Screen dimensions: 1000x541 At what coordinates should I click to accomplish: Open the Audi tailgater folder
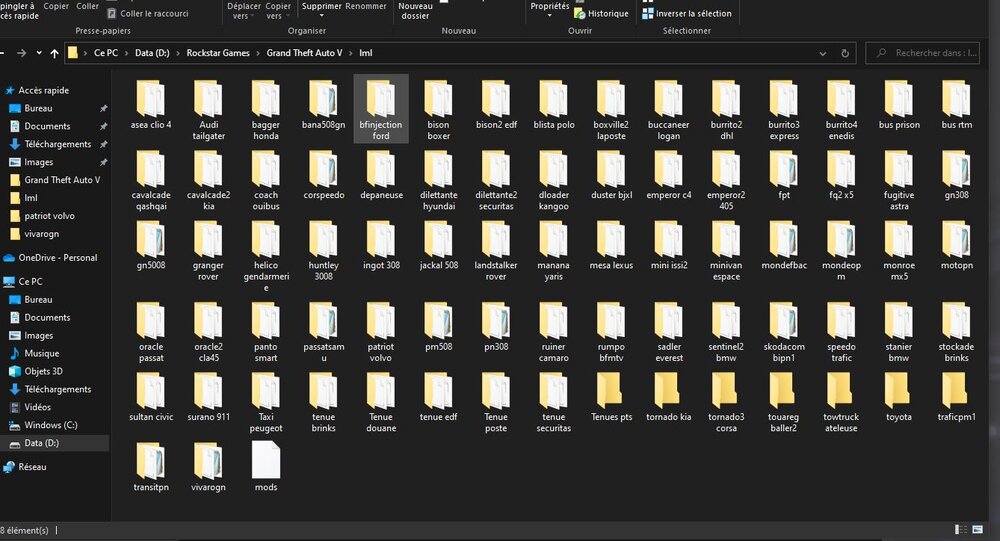click(209, 110)
